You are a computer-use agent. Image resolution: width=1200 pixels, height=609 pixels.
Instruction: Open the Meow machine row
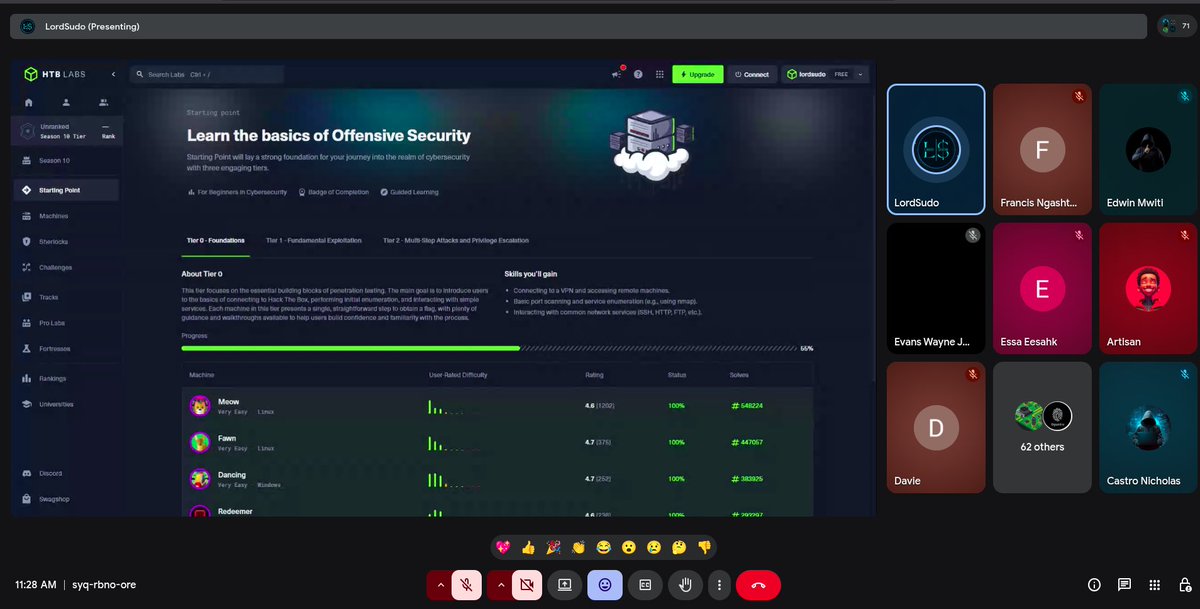coord(497,406)
